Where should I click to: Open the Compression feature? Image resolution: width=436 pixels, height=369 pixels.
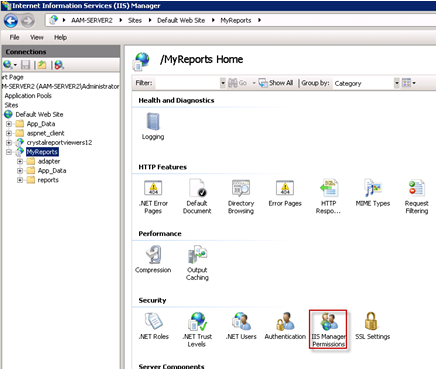(153, 260)
